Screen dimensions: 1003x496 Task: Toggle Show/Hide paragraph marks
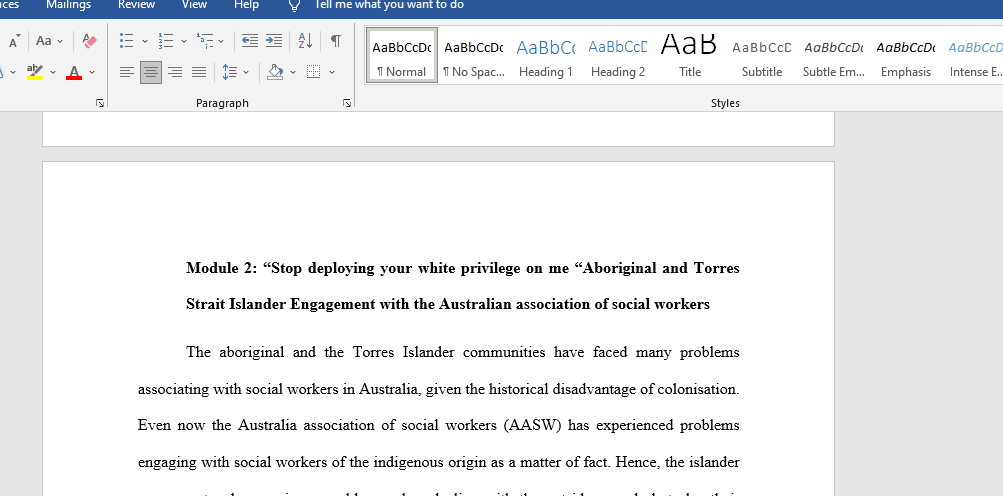[x=335, y=41]
